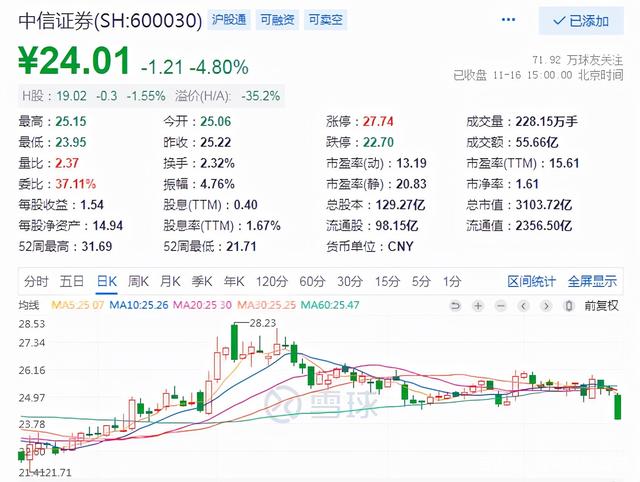Click the 昨收 25.22 value
Viewport: 640px width, 482px height.
(x=216, y=142)
